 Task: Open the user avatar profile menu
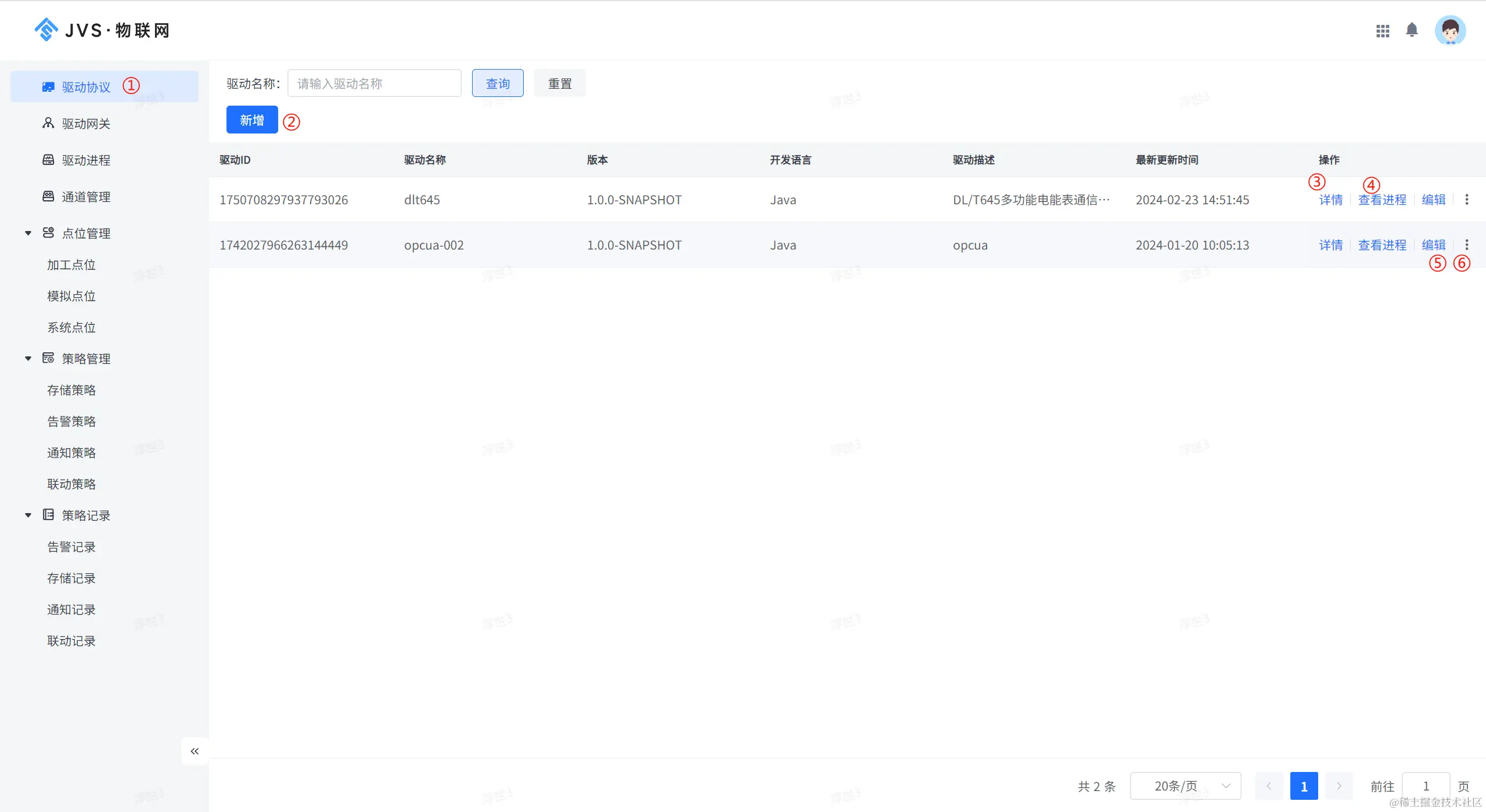tap(1450, 31)
